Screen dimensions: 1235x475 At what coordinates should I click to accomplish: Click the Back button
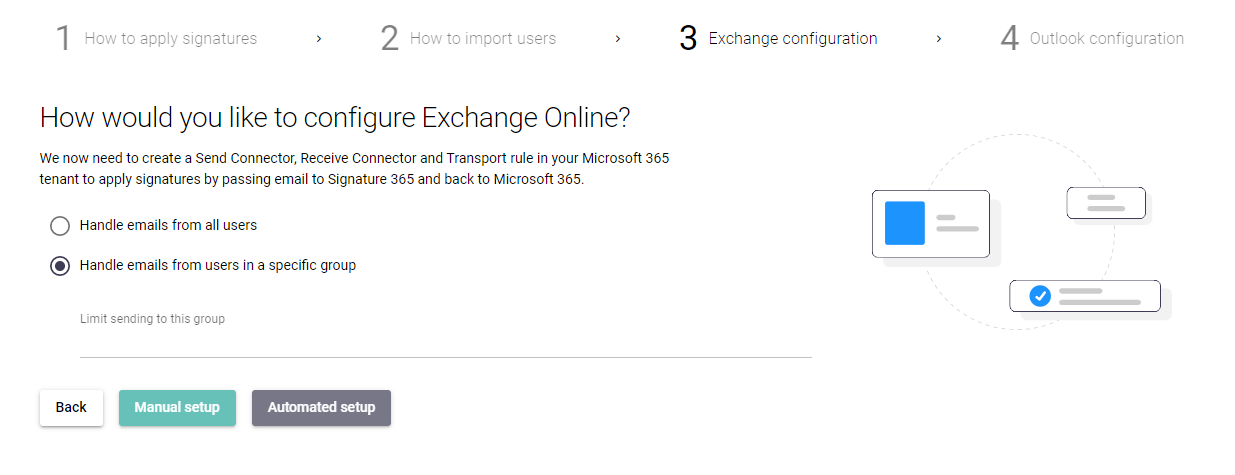point(71,408)
